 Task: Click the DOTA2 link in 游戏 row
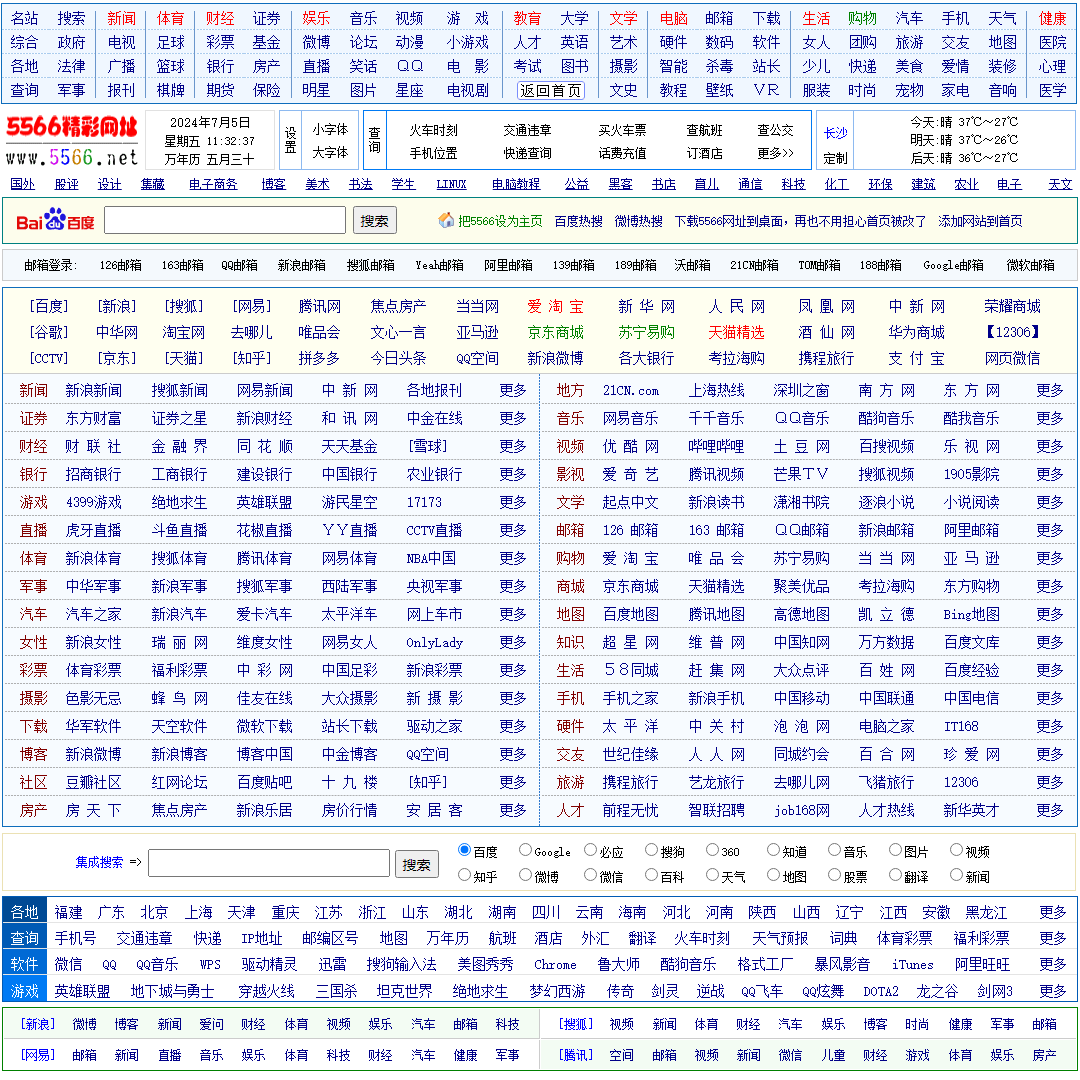click(881, 991)
